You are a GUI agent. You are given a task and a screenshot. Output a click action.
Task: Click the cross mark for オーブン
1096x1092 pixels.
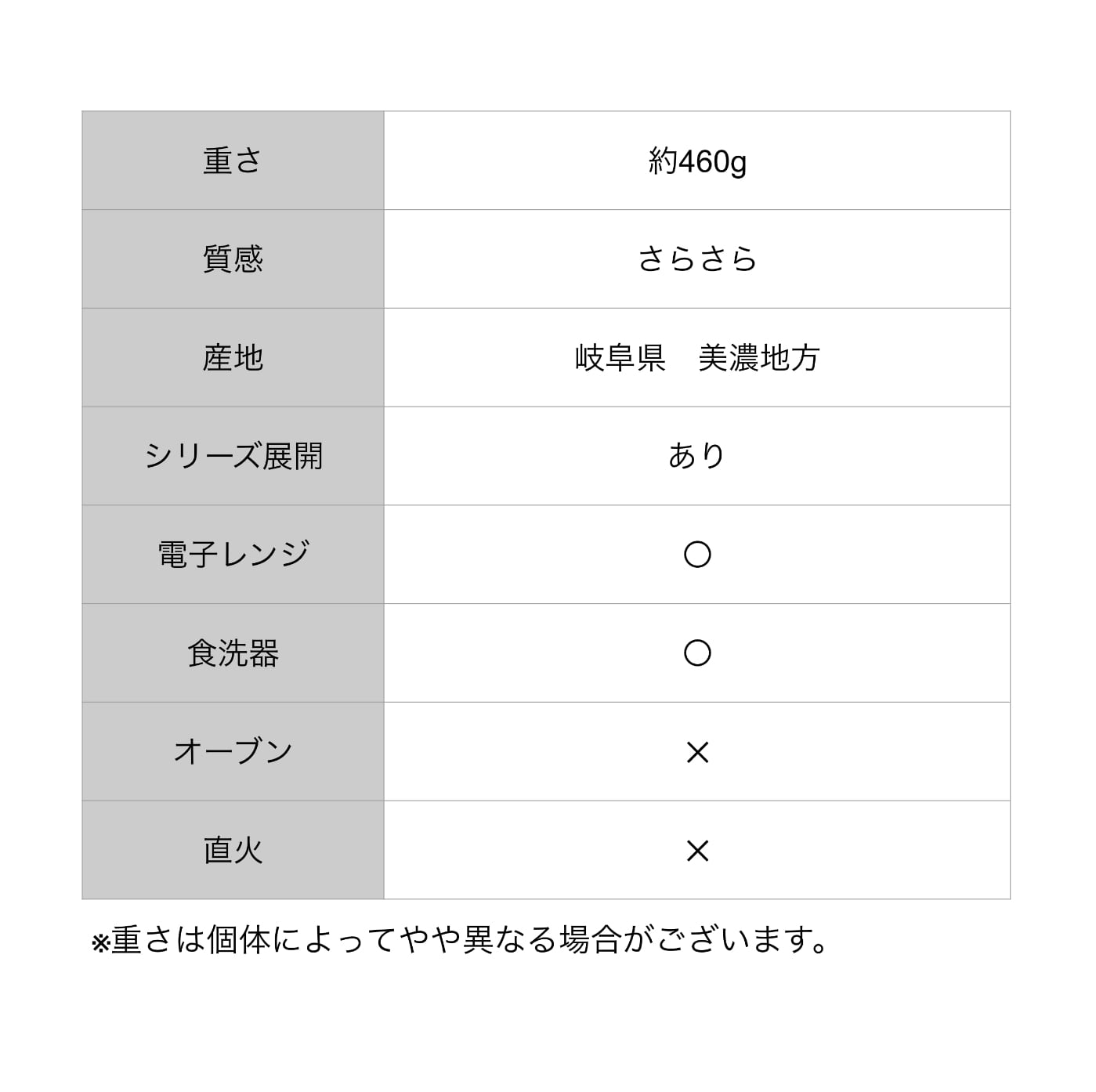696,752
